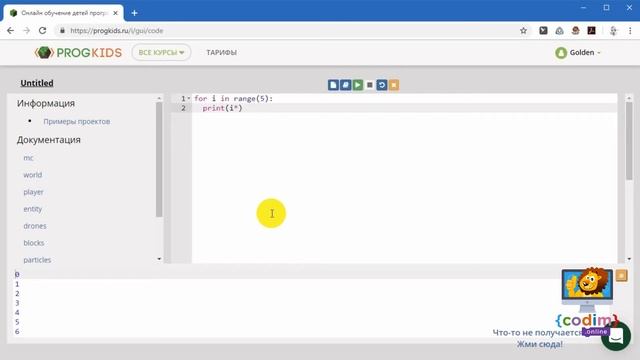Click the third browser extension icon
Viewport: 640px width, 360px height.
coord(576,31)
